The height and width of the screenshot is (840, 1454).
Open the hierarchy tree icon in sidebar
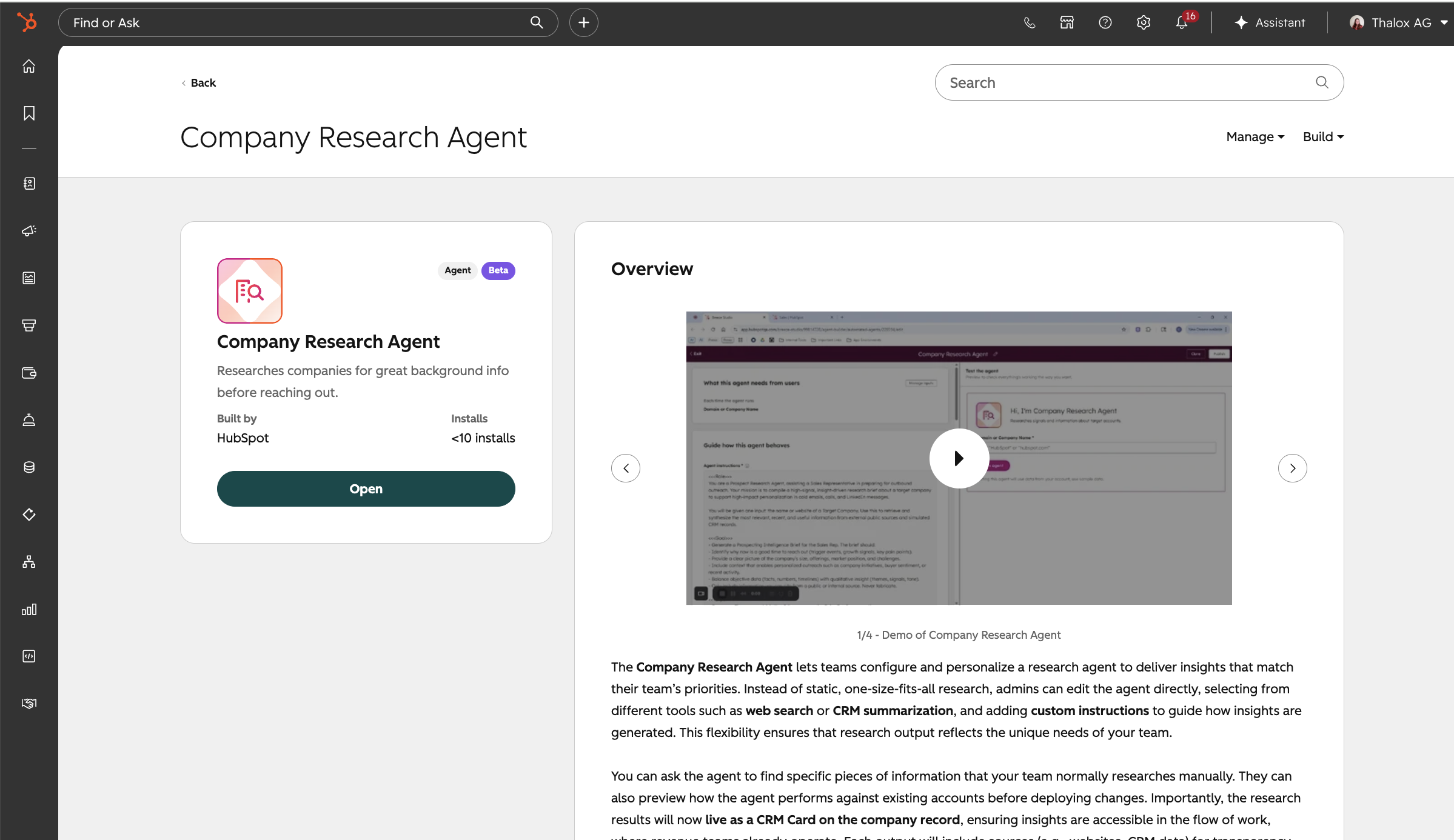[29, 562]
